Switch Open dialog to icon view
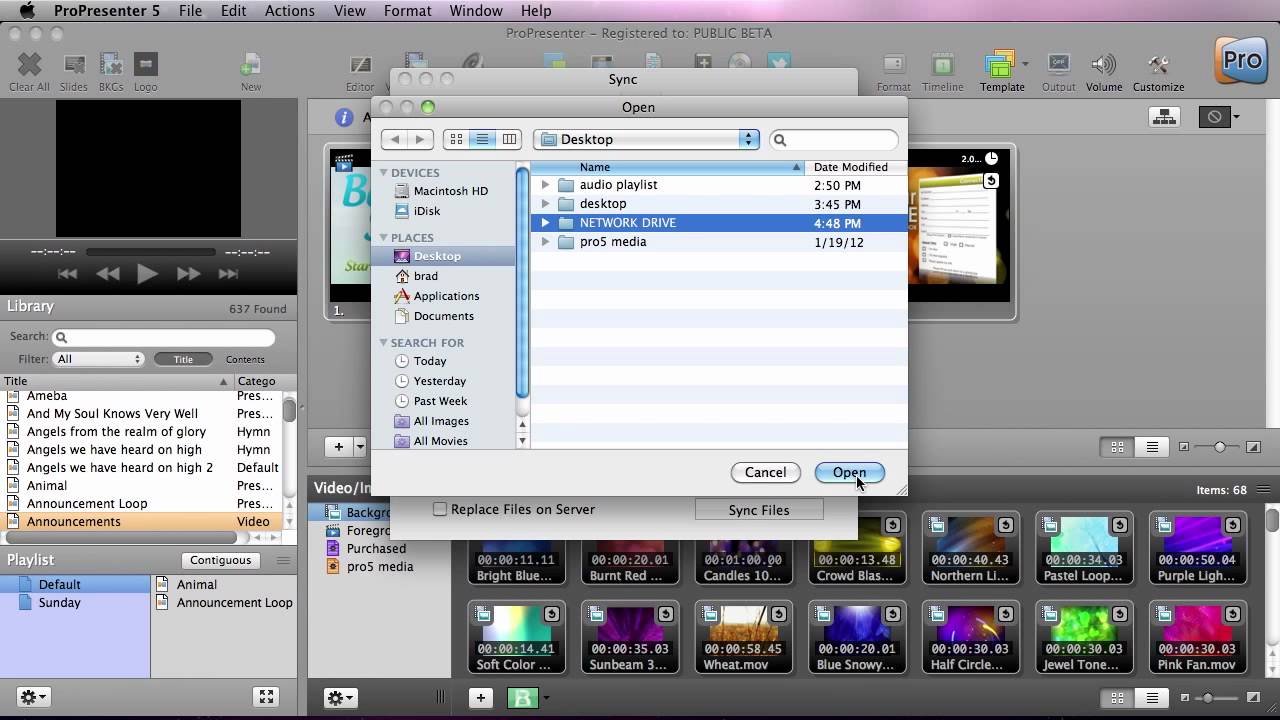 pyautogui.click(x=456, y=139)
